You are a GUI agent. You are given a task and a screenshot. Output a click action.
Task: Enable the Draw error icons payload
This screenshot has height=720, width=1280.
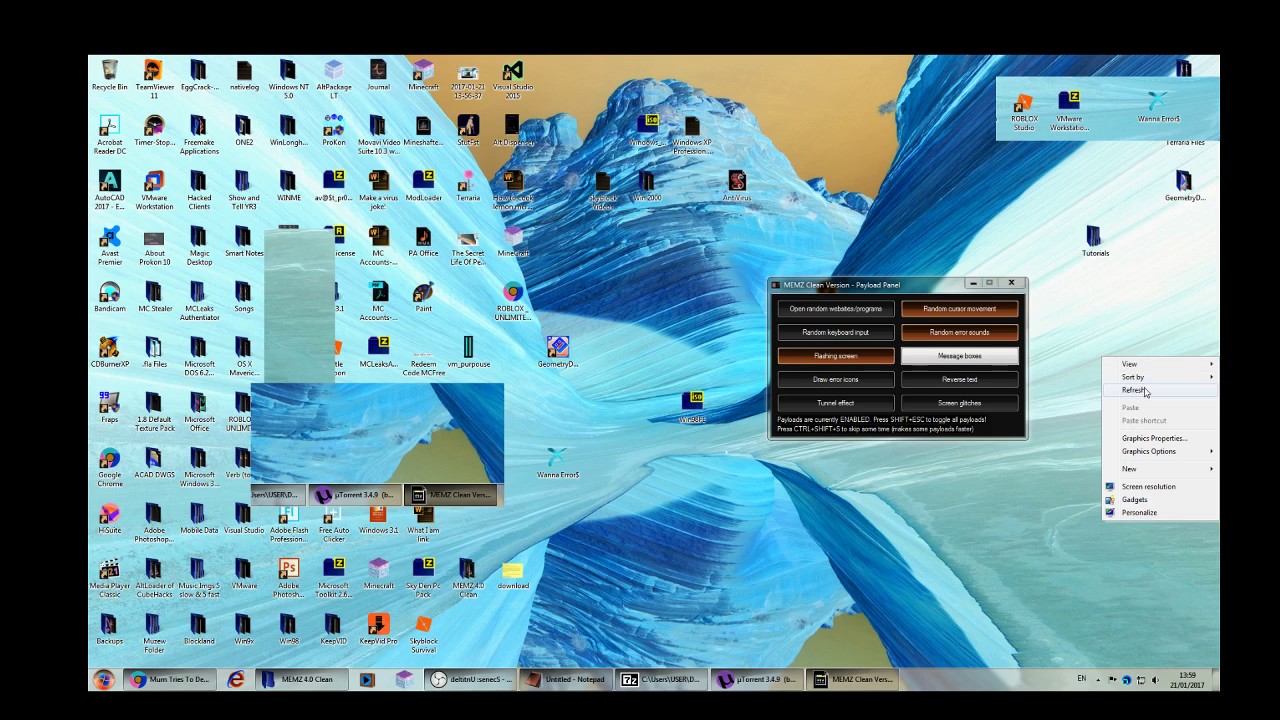pos(836,379)
